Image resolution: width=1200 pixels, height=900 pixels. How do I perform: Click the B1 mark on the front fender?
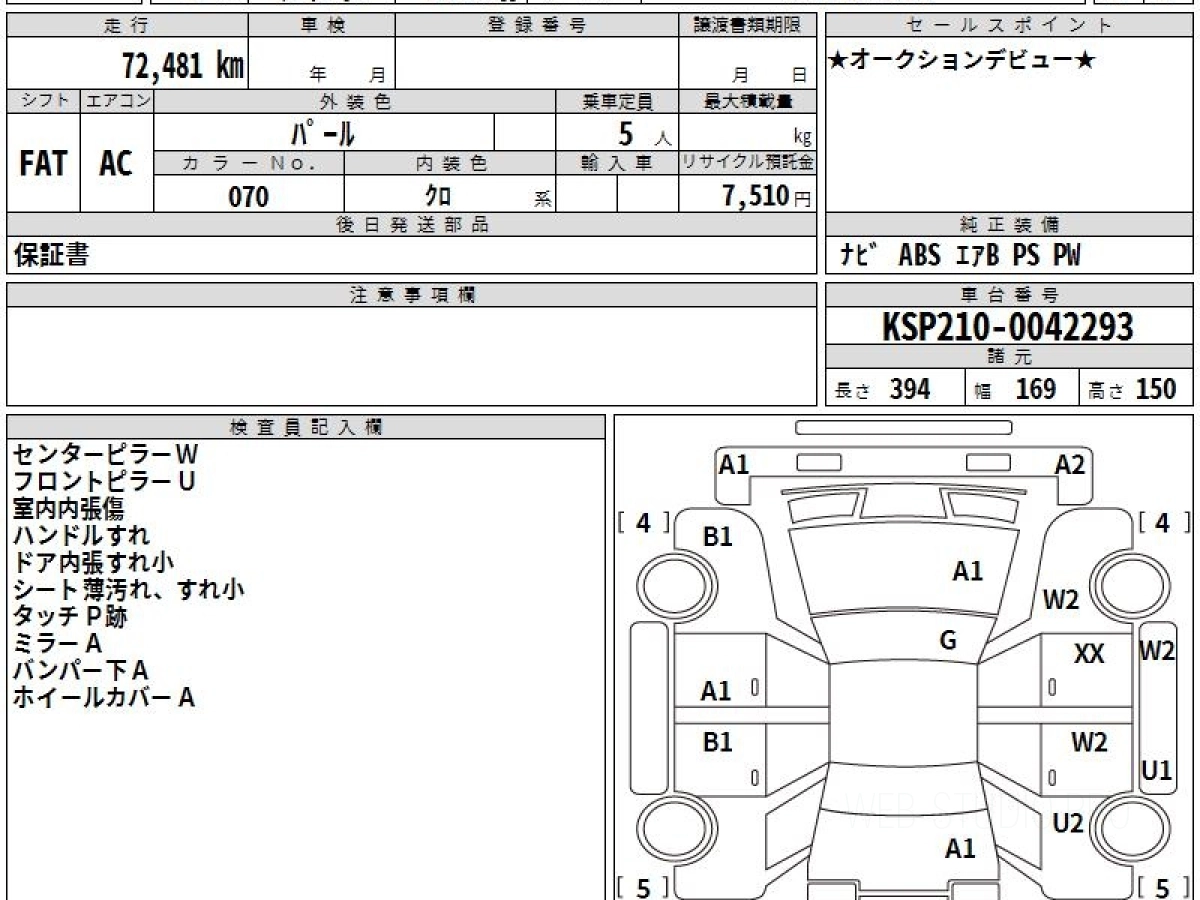[x=718, y=537]
